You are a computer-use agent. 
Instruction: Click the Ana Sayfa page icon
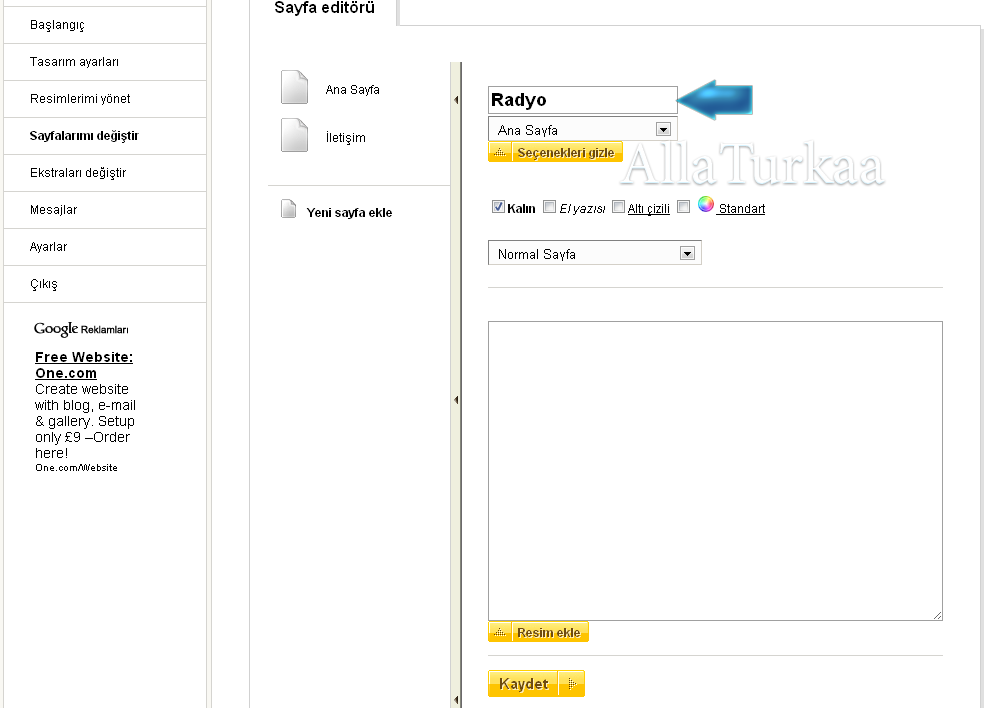pyautogui.click(x=294, y=88)
